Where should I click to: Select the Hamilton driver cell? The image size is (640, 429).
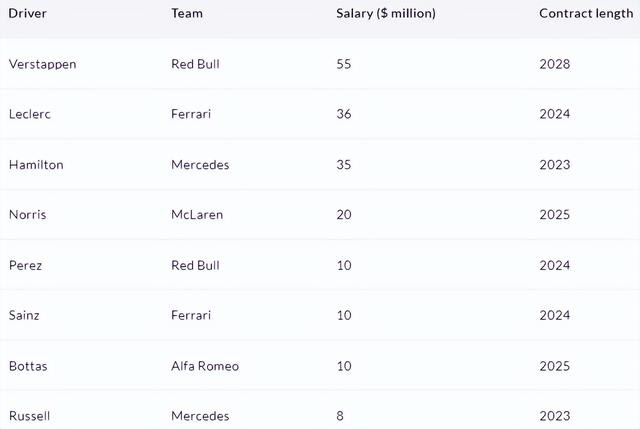(36, 165)
